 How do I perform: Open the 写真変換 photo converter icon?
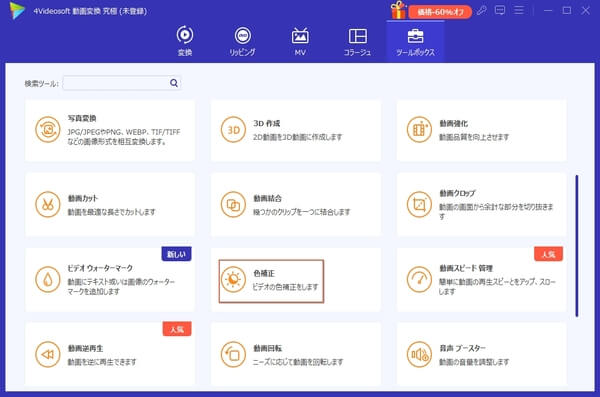coord(47,129)
